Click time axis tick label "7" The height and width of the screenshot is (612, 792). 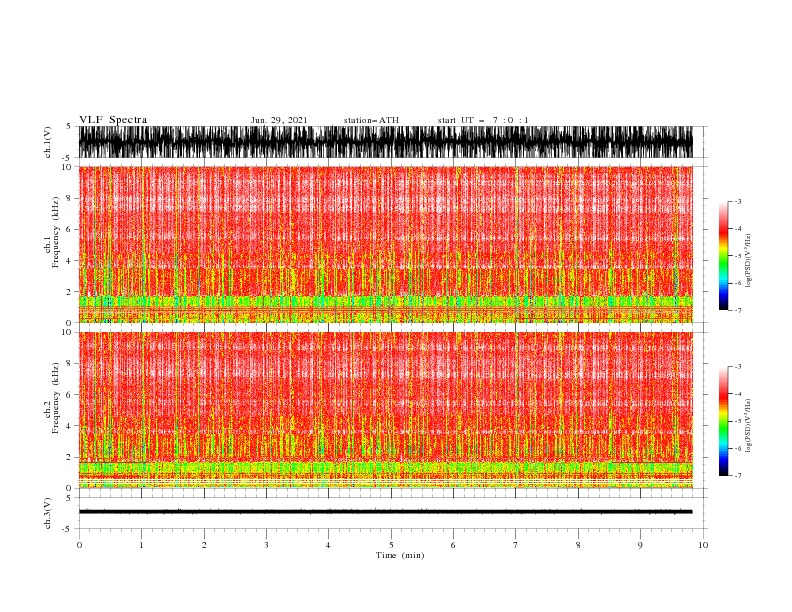[x=516, y=545]
